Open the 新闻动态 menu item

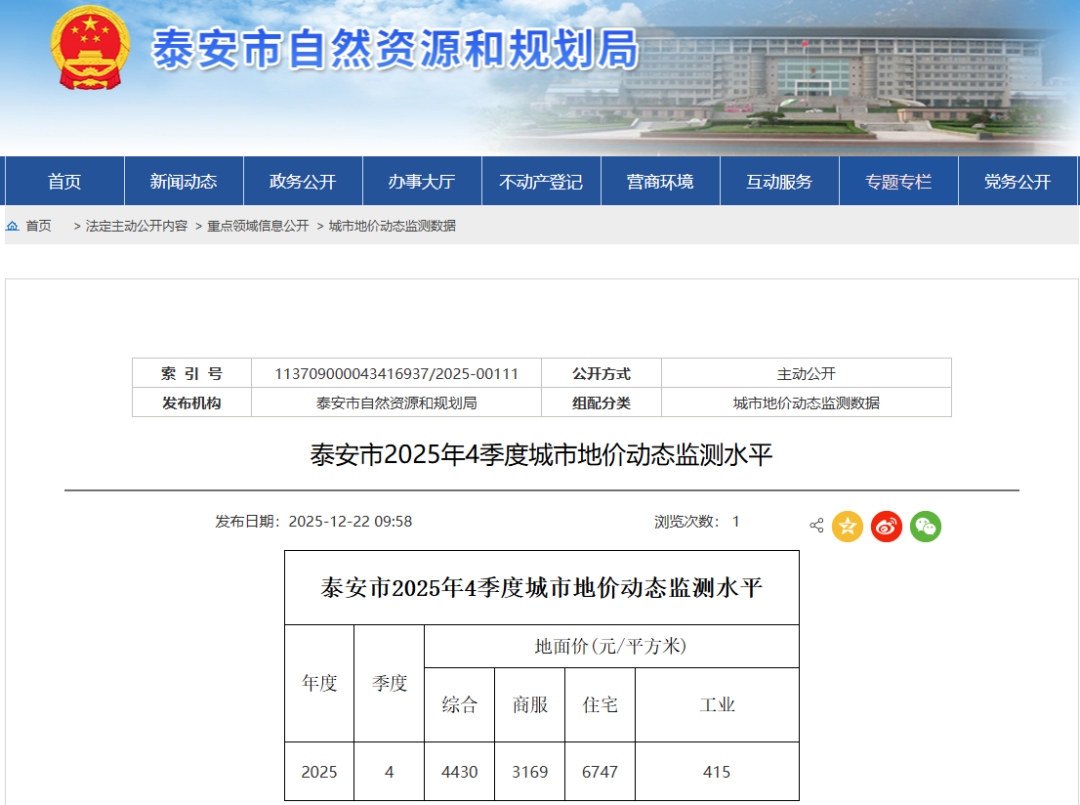coord(183,181)
